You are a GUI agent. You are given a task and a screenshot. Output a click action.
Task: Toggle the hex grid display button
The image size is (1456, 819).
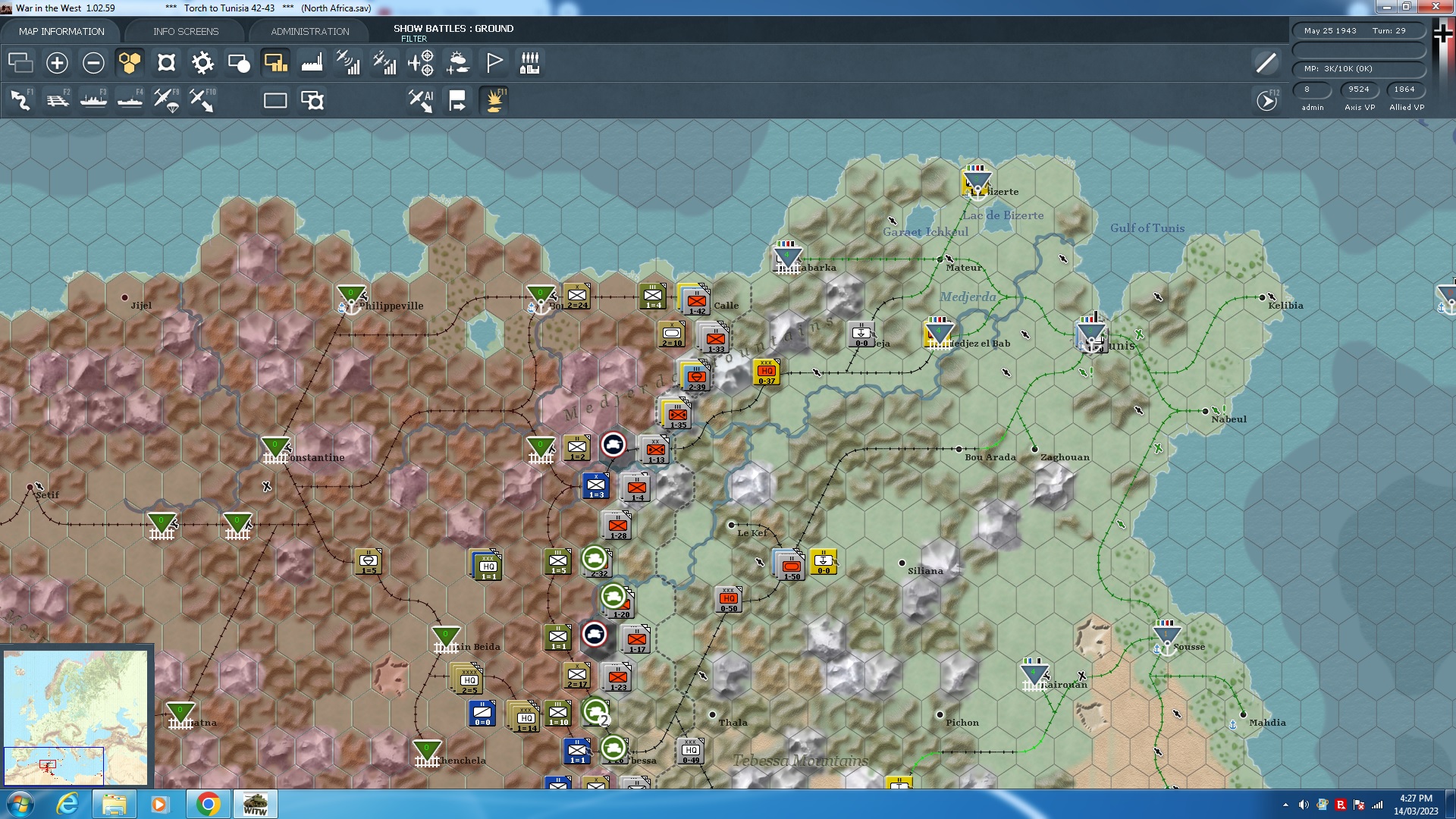130,63
